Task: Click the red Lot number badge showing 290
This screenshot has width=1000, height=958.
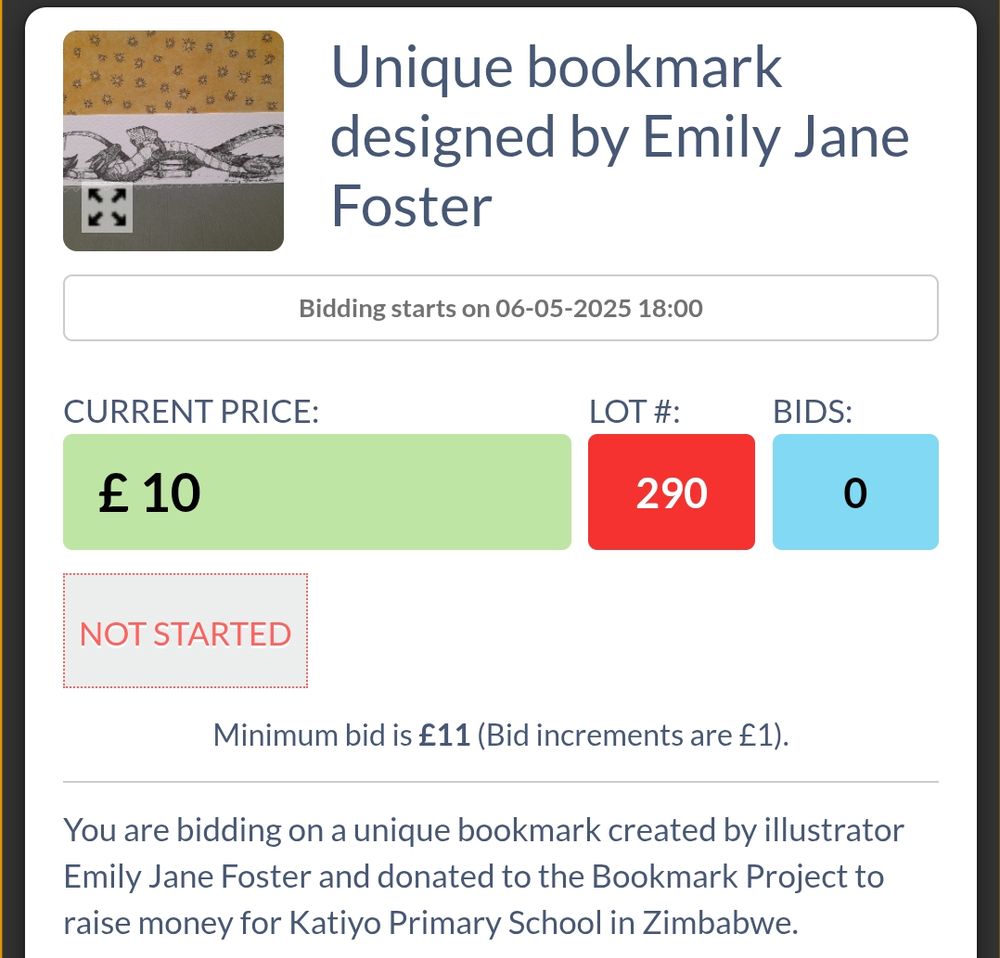Action: (671, 491)
